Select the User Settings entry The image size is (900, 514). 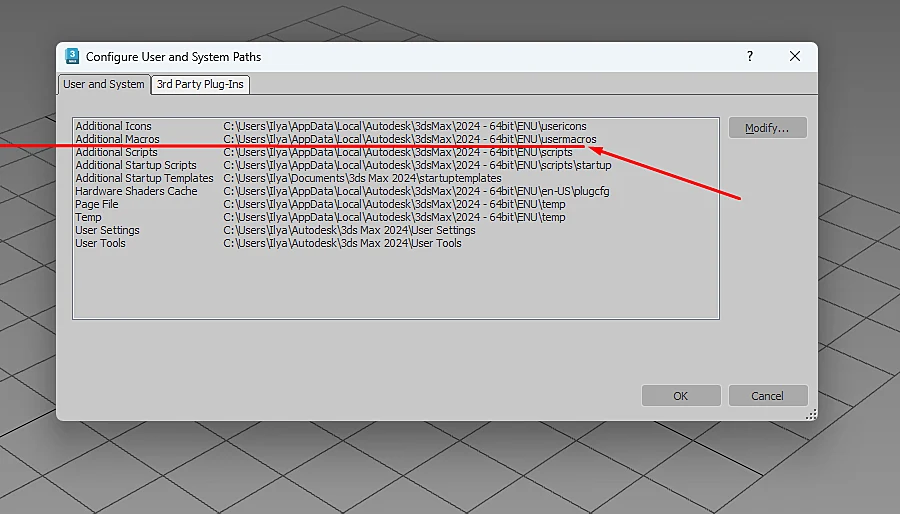(395, 230)
